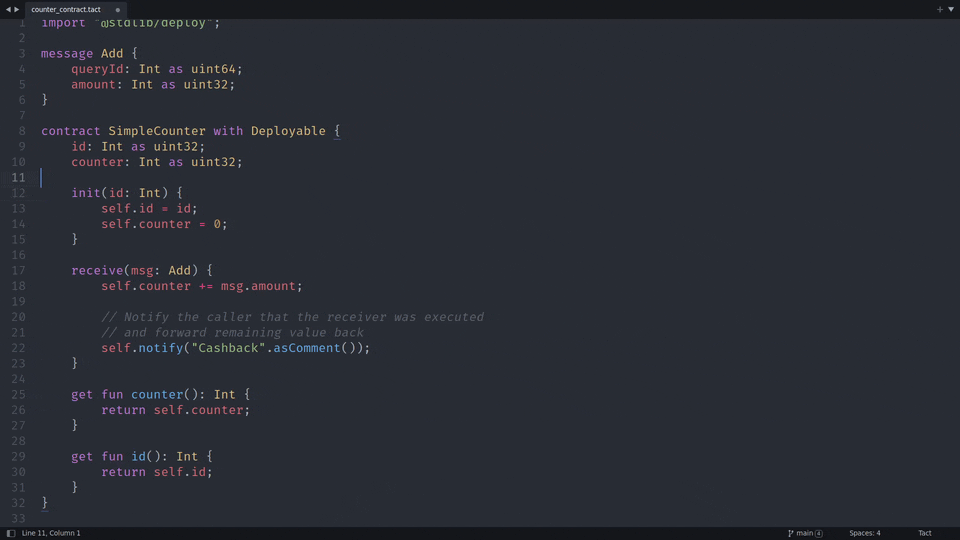Click 'counter' function name on line 25
Image resolution: width=960 pixels, height=540 pixels.
(x=157, y=395)
